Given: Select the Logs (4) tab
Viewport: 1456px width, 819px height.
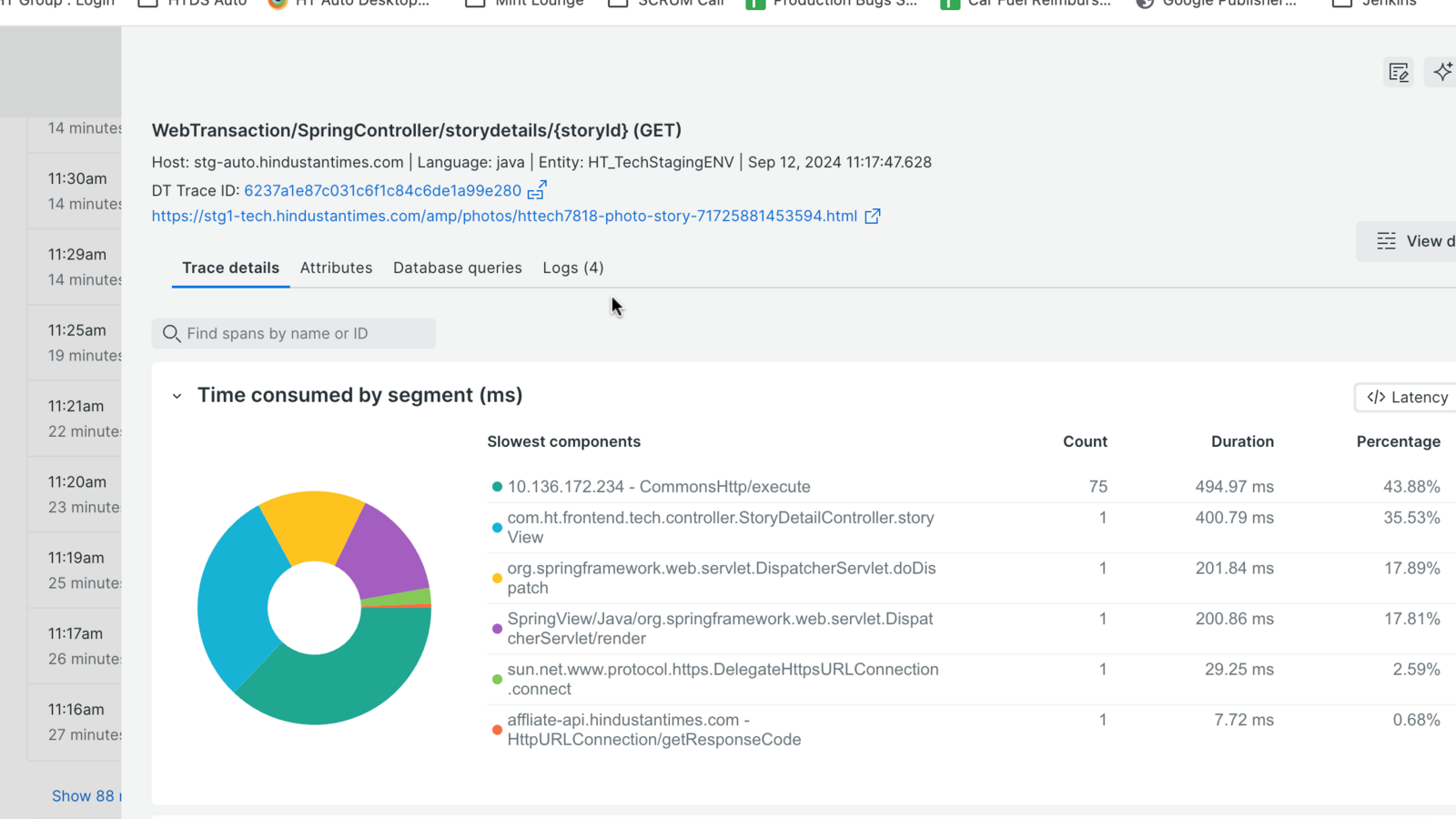Looking at the screenshot, I should click(x=572, y=268).
